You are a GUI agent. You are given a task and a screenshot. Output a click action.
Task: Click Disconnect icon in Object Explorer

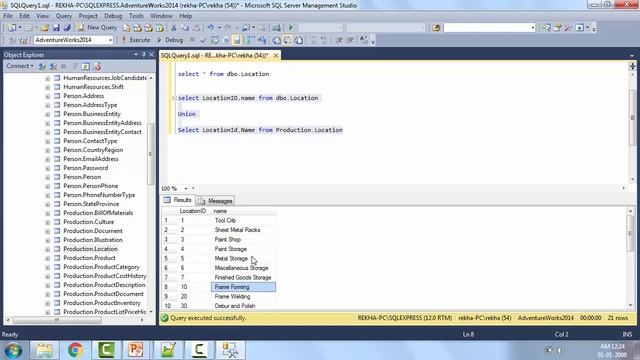[x=53, y=66]
